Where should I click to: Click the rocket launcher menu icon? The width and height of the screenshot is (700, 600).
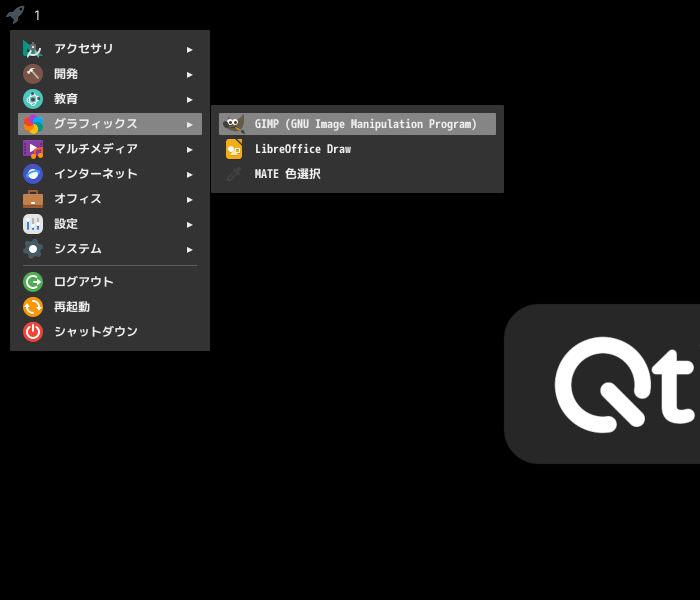[x=16, y=14]
